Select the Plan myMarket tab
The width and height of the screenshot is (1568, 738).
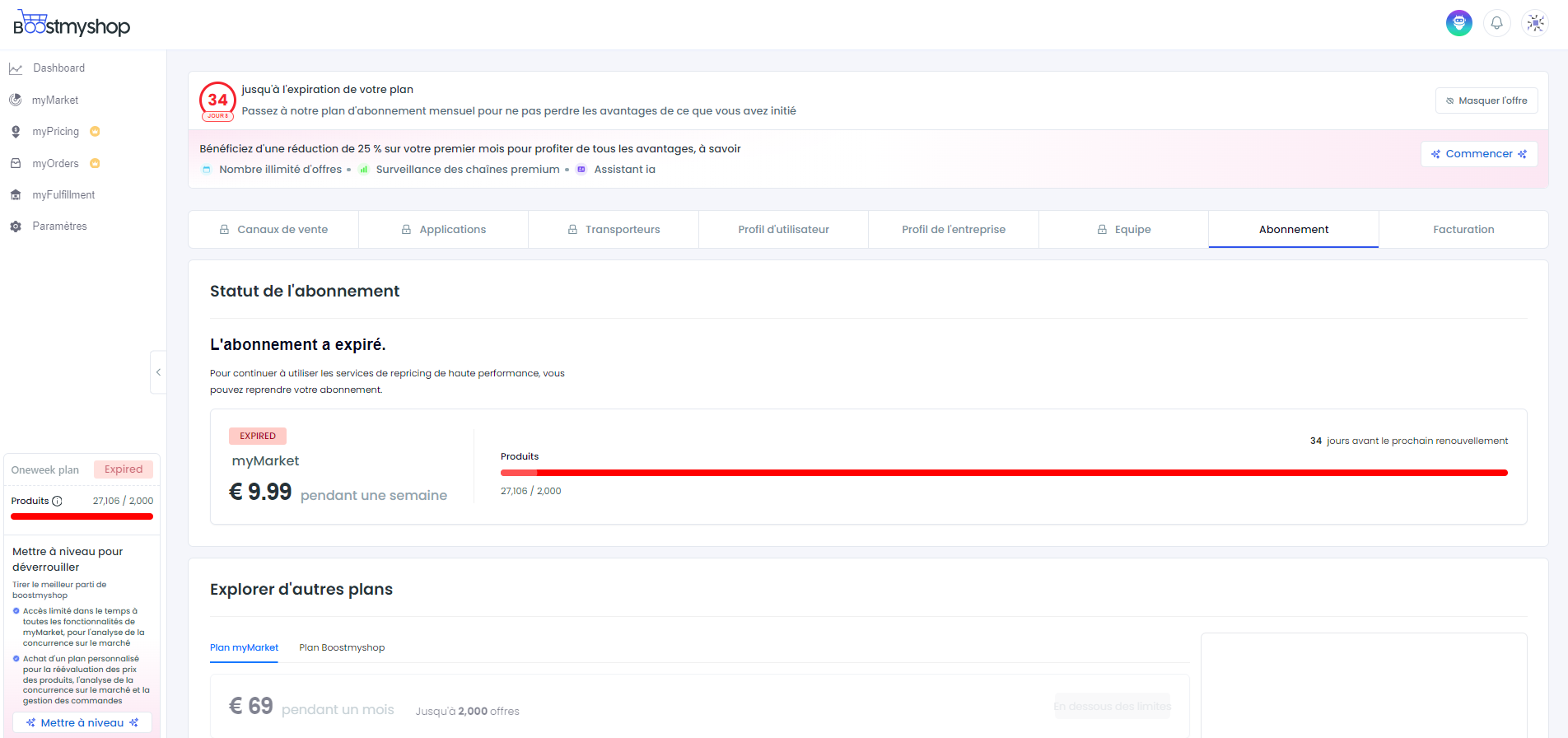(244, 648)
